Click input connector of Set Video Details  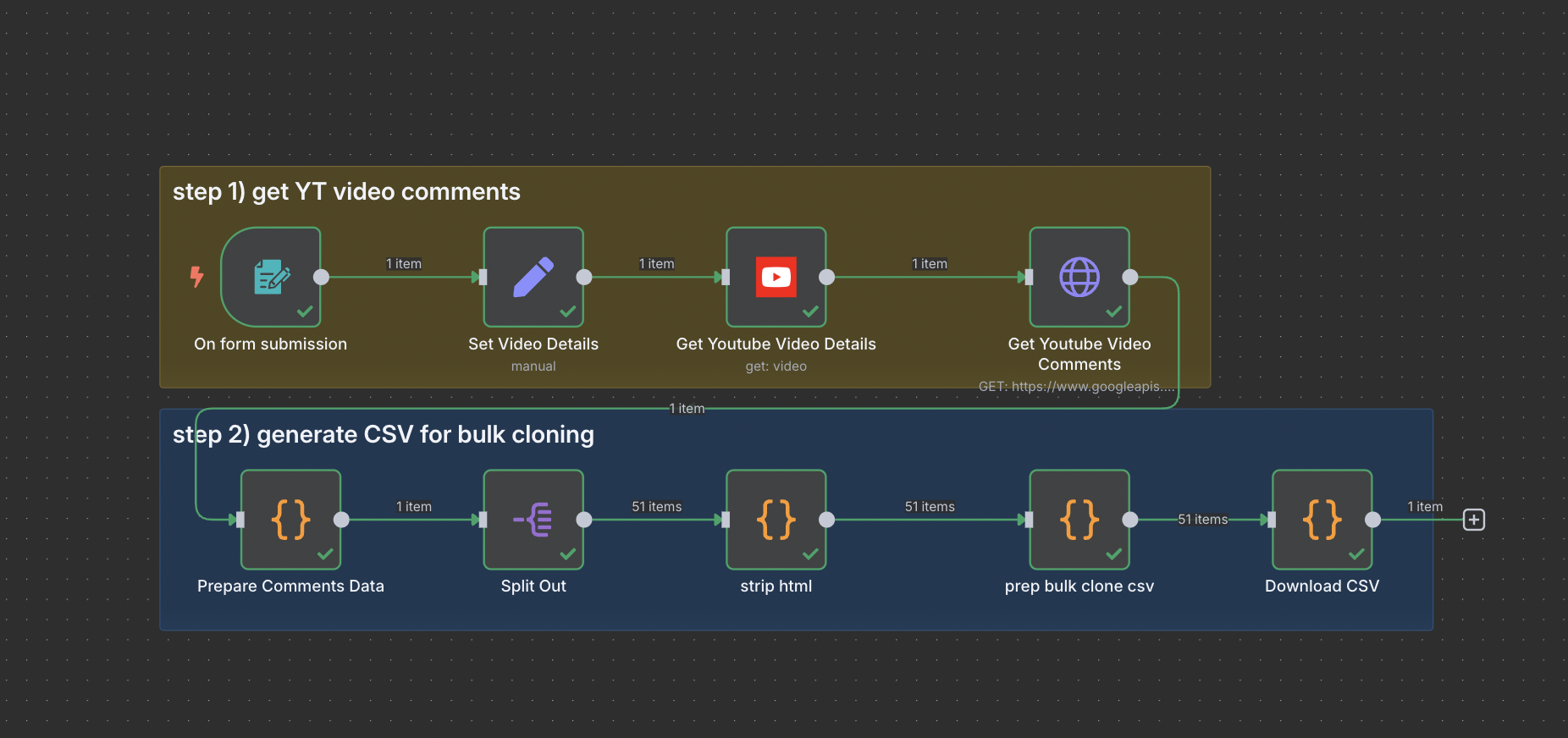pyautogui.click(x=483, y=277)
